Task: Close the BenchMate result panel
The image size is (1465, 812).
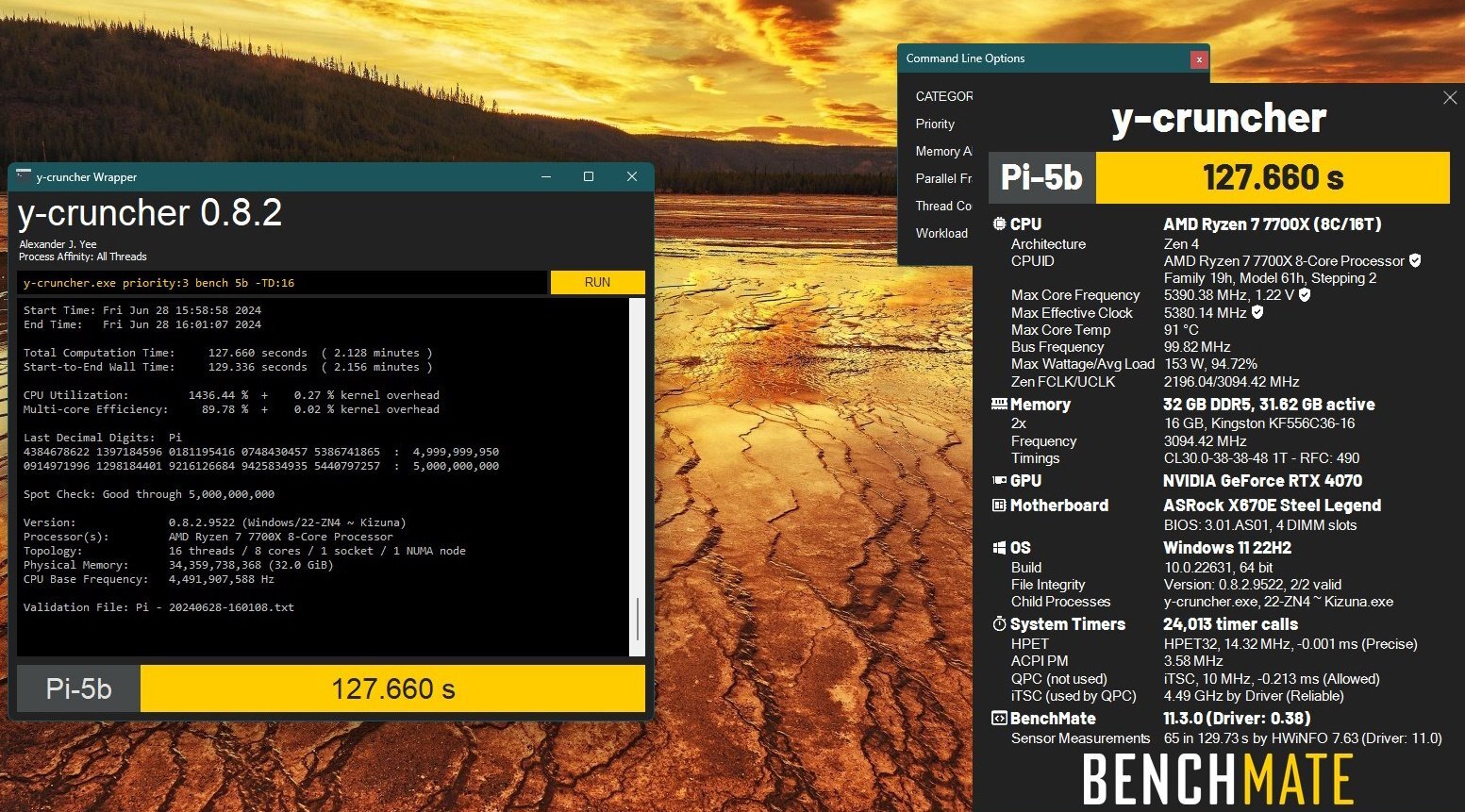Action: point(1450,97)
